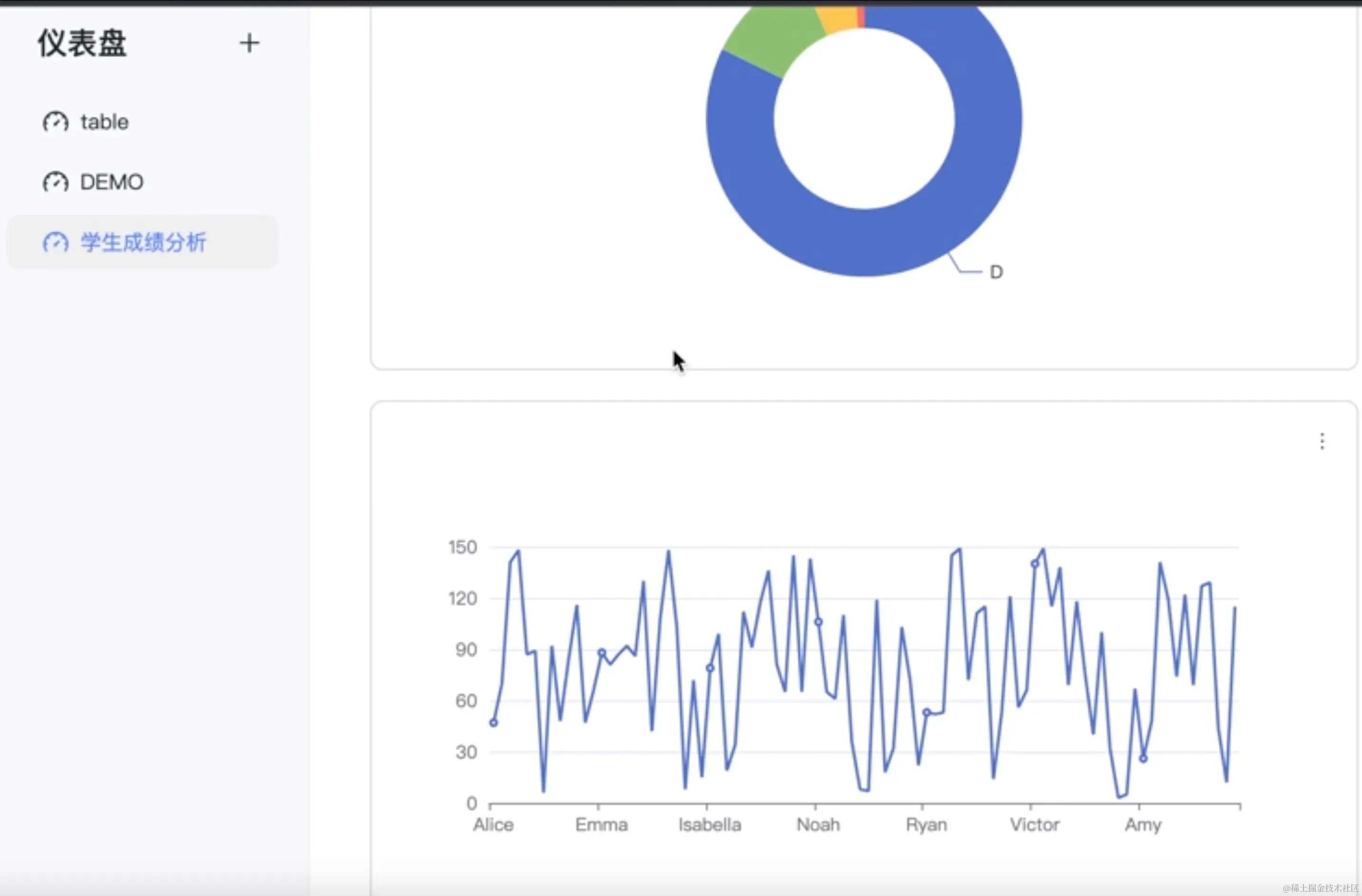Click the Alice data point marker
The image size is (1362, 896).
tap(493, 722)
